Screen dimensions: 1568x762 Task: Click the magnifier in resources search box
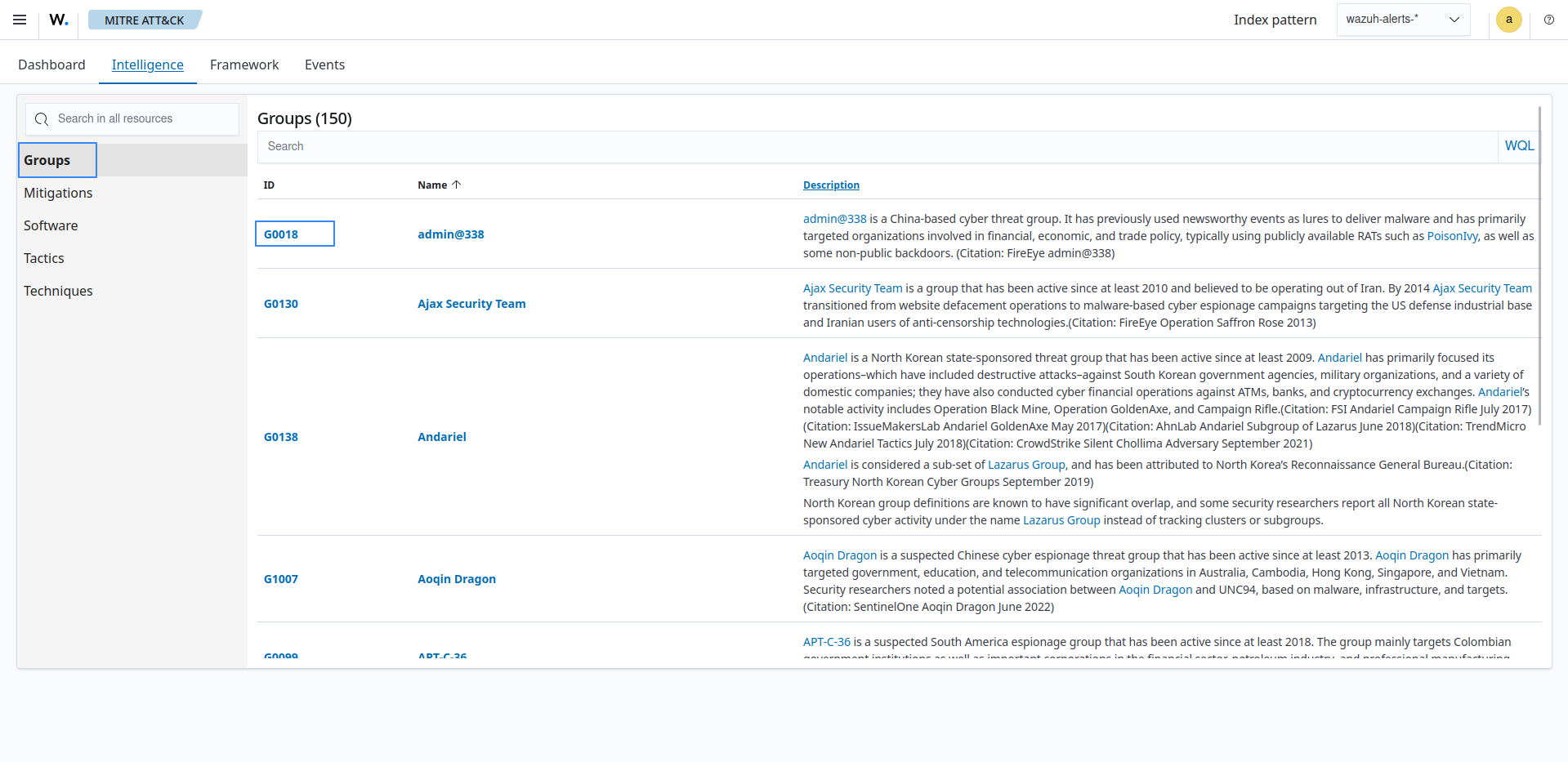[x=41, y=119]
